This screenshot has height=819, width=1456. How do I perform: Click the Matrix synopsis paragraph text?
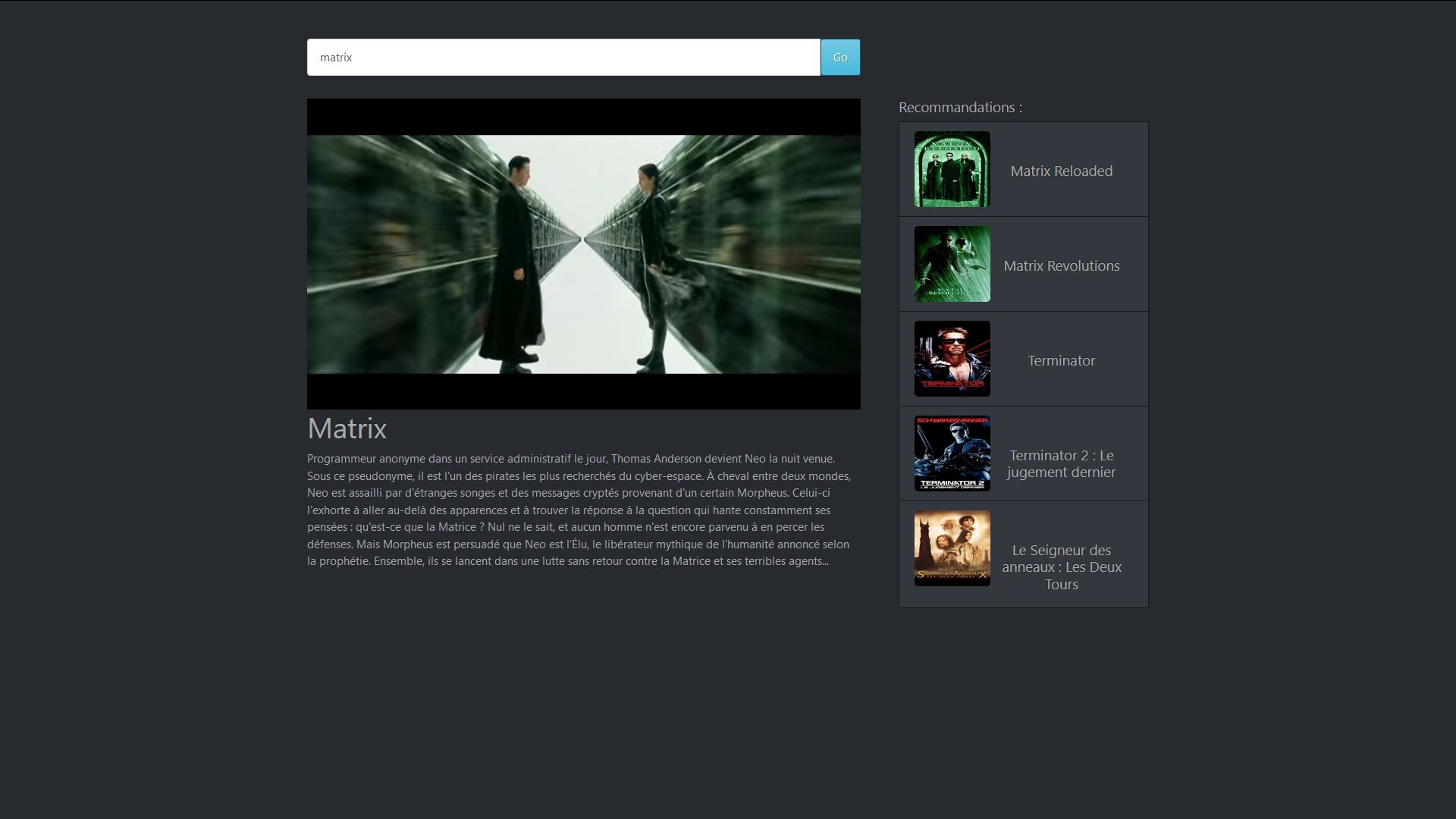[x=578, y=510]
